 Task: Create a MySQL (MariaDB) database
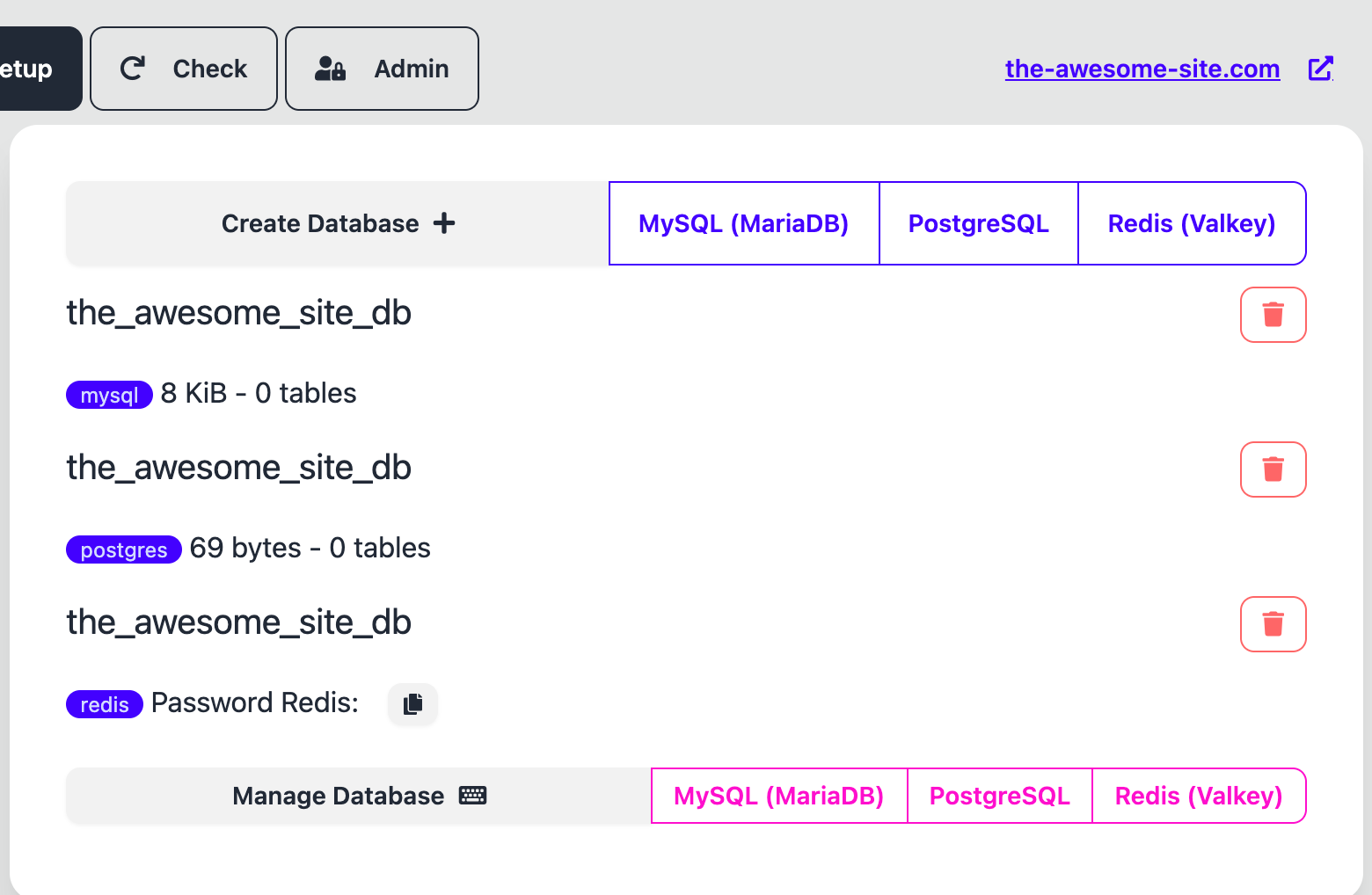[x=743, y=223]
